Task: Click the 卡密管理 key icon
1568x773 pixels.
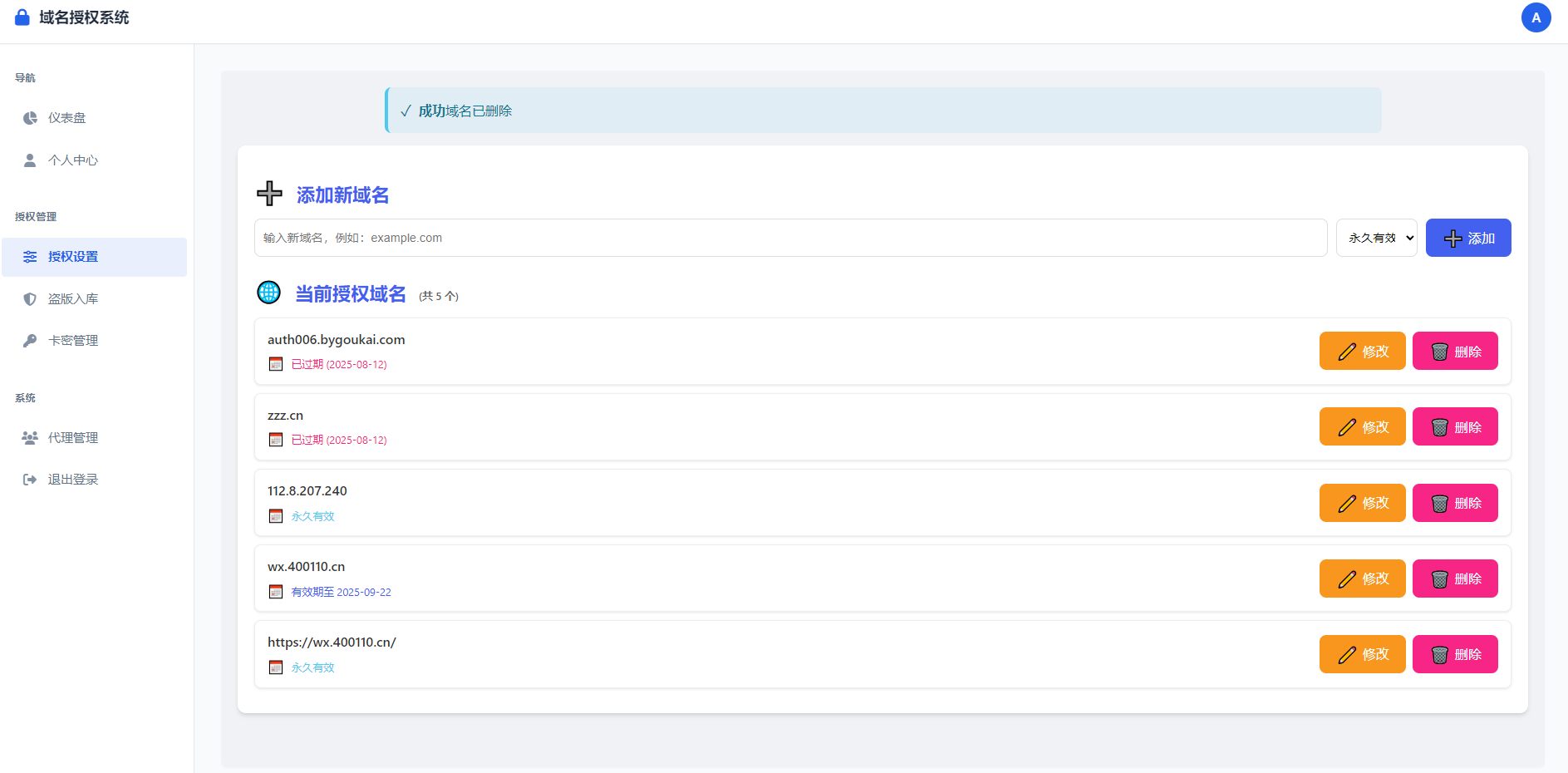Action: pyautogui.click(x=30, y=341)
